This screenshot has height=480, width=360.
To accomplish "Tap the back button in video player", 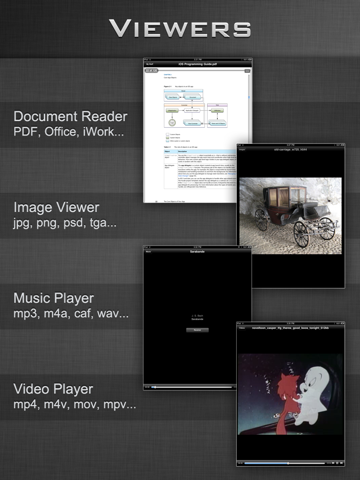I will pyautogui.click(x=242, y=328).
